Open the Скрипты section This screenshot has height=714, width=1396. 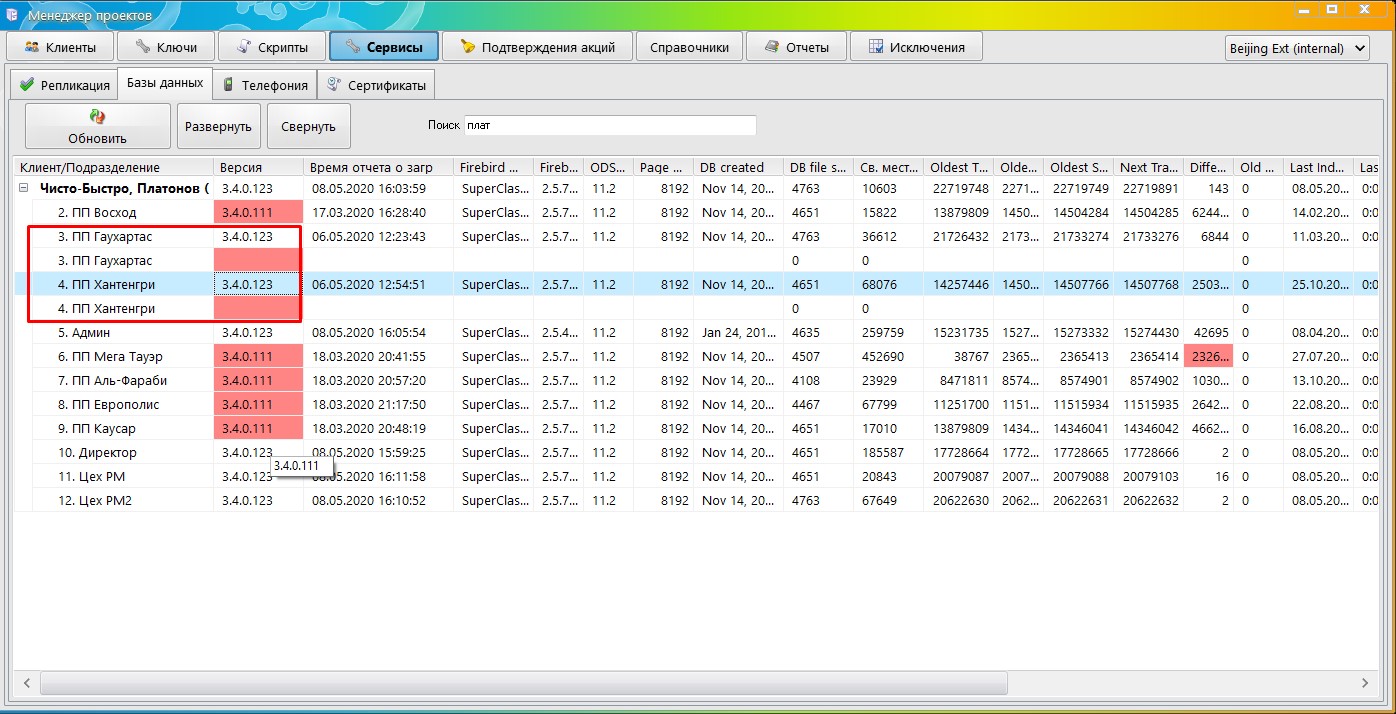(x=270, y=47)
